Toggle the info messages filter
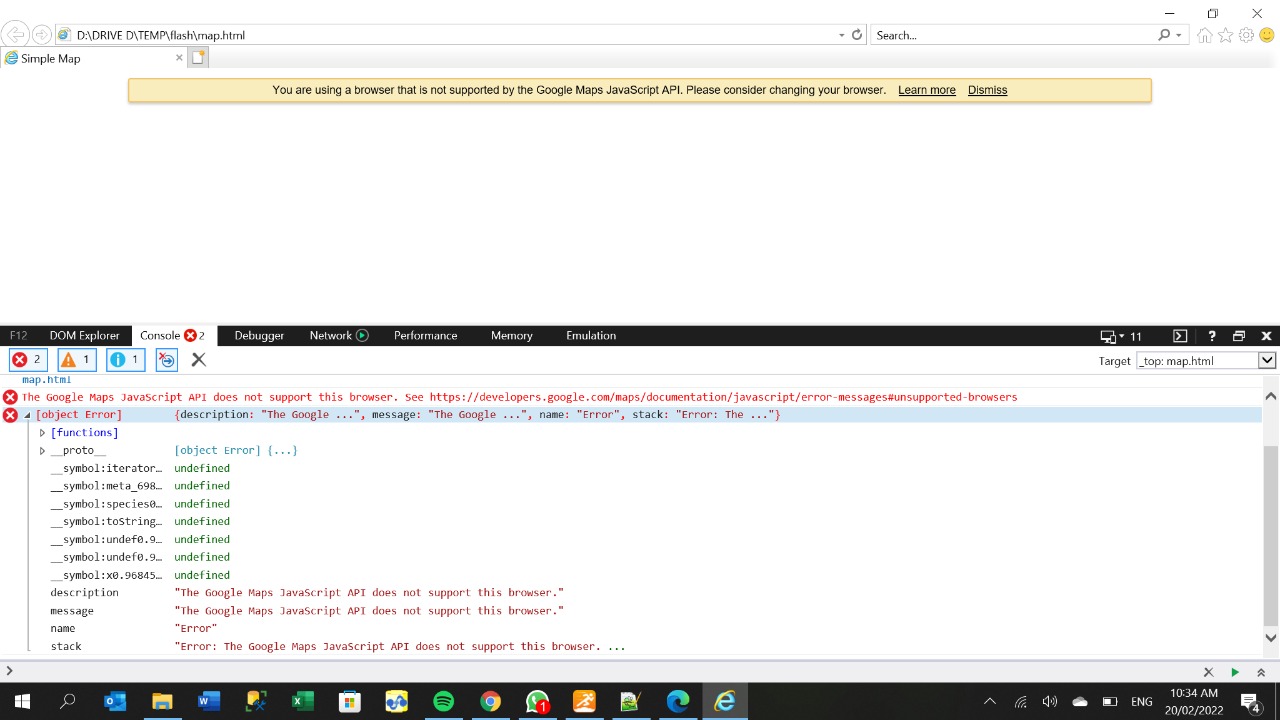 pyautogui.click(x=125, y=360)
